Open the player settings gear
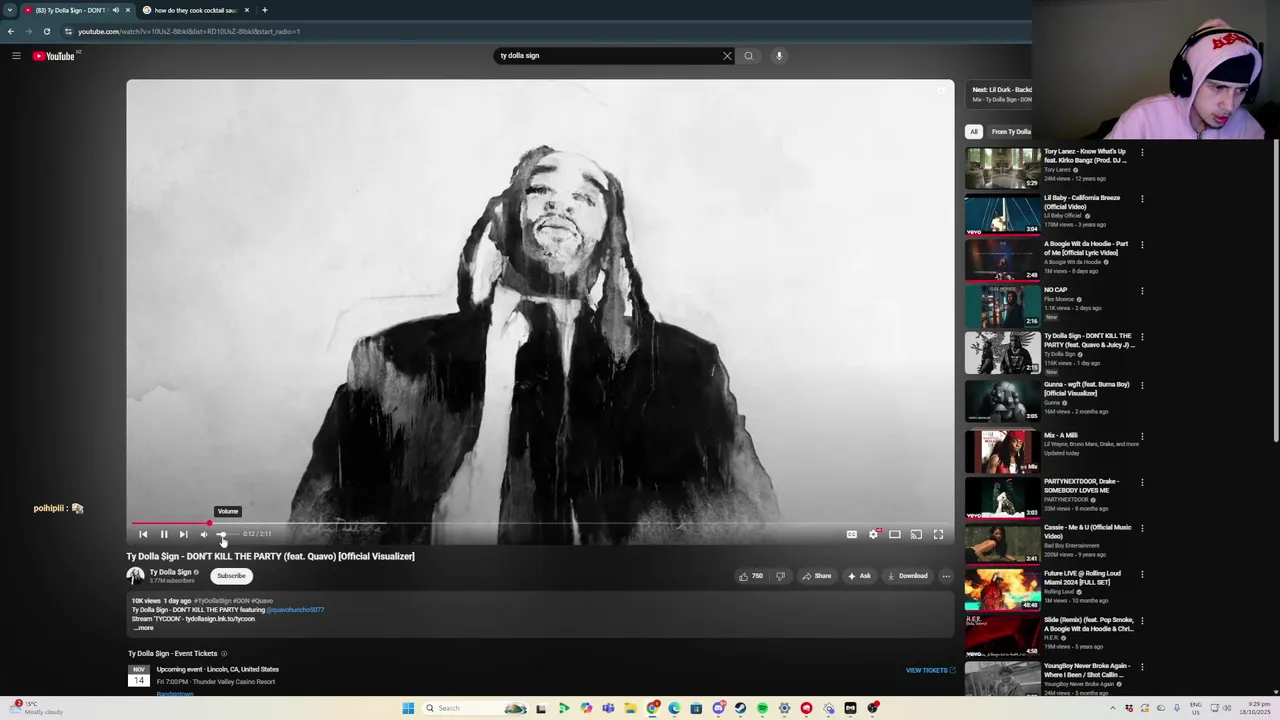 (874, 534)
